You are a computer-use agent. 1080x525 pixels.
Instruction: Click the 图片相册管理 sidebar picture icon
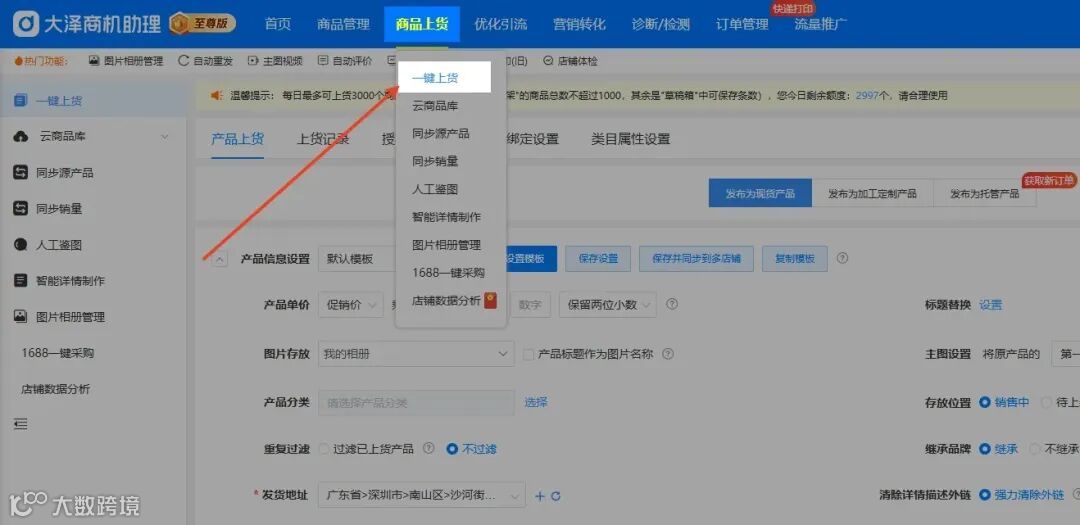21,317
